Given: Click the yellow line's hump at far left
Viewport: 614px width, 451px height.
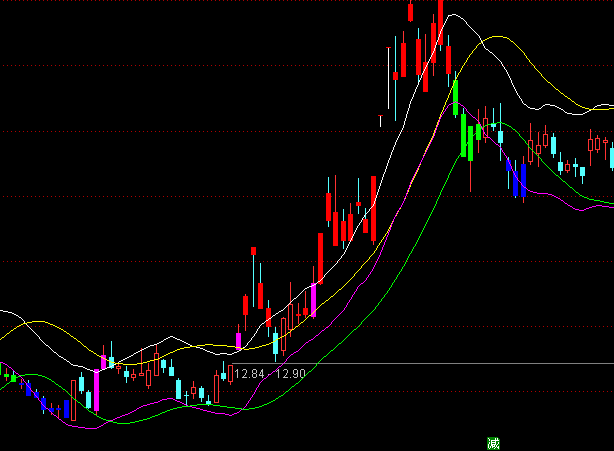Looking at the screenshot, I should [35, 323].
